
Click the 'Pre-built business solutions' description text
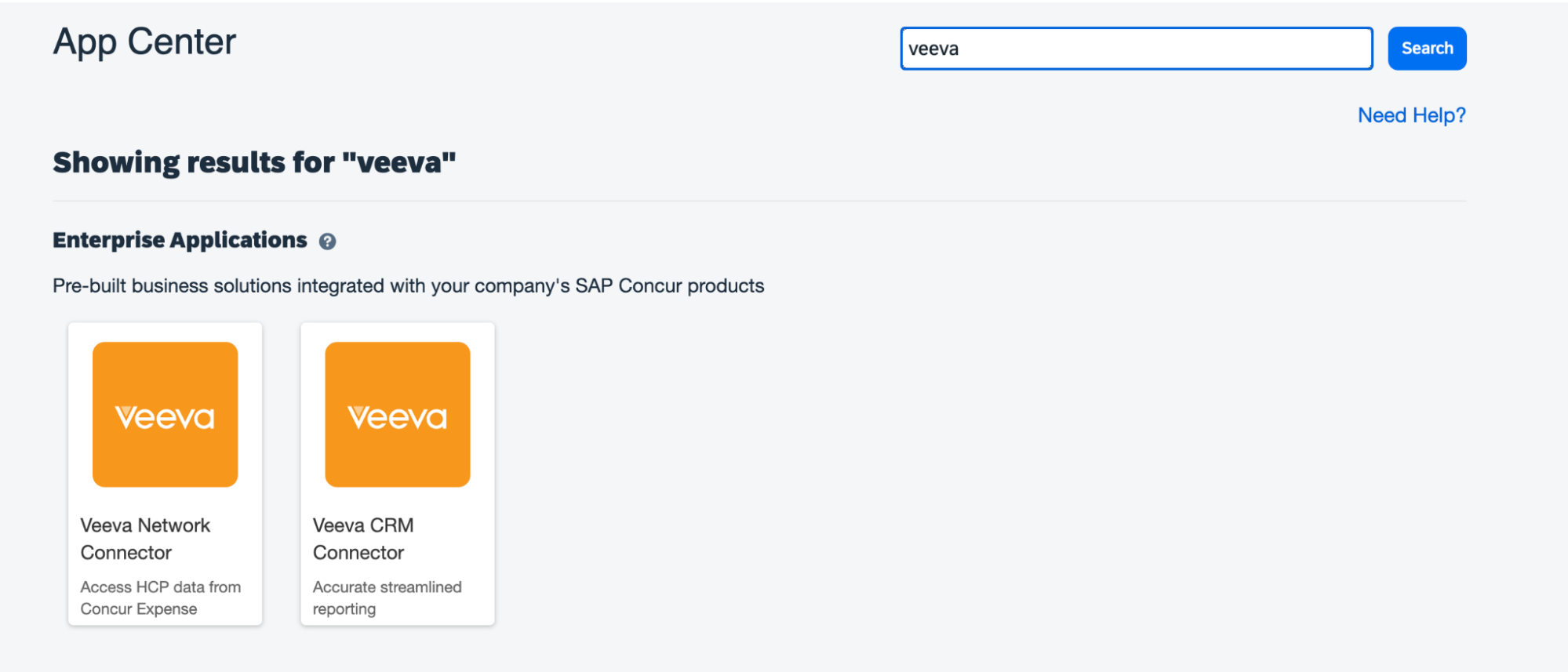pos(408,285)
